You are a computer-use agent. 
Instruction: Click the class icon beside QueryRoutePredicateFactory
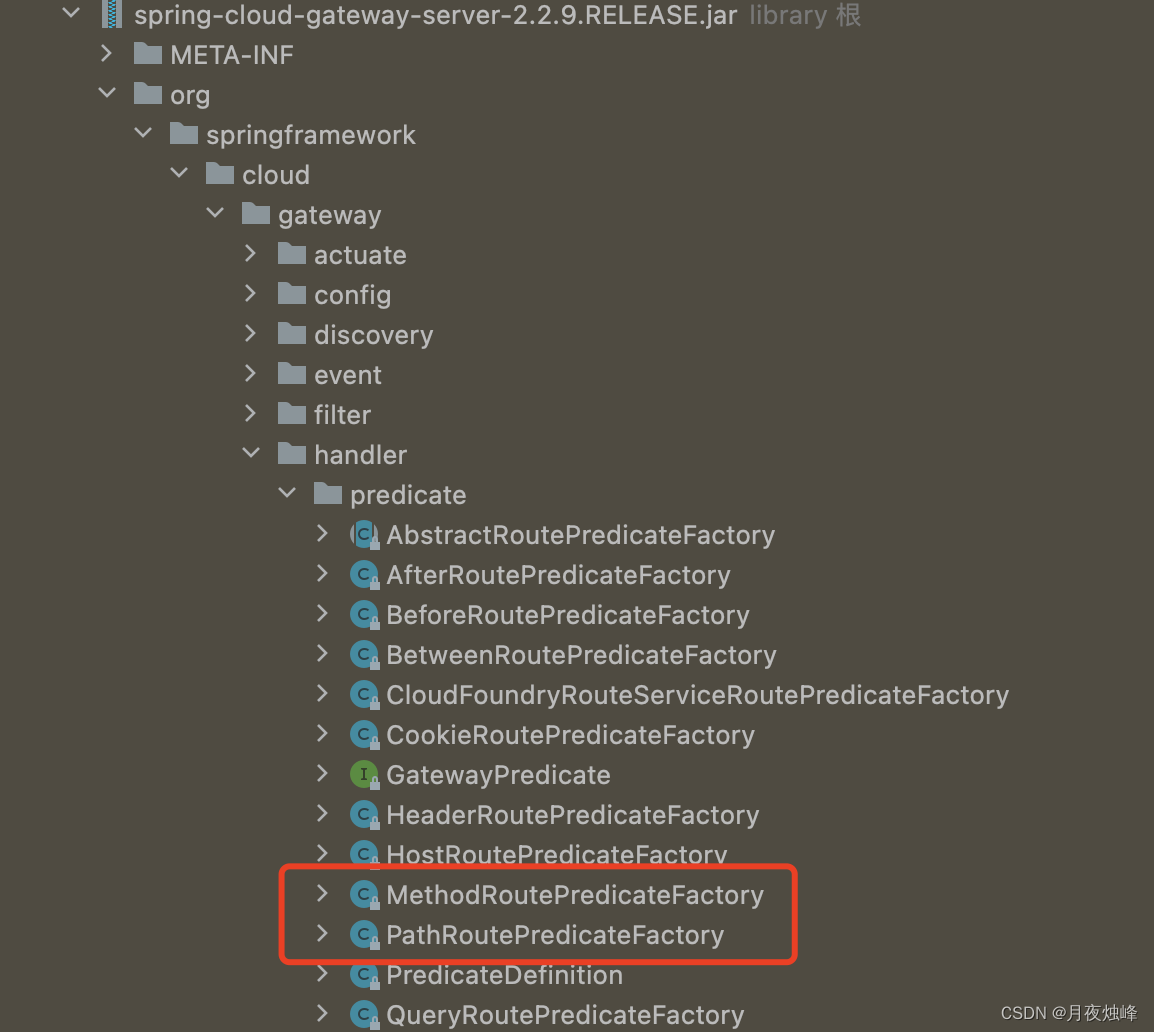tap(364, 1014)
